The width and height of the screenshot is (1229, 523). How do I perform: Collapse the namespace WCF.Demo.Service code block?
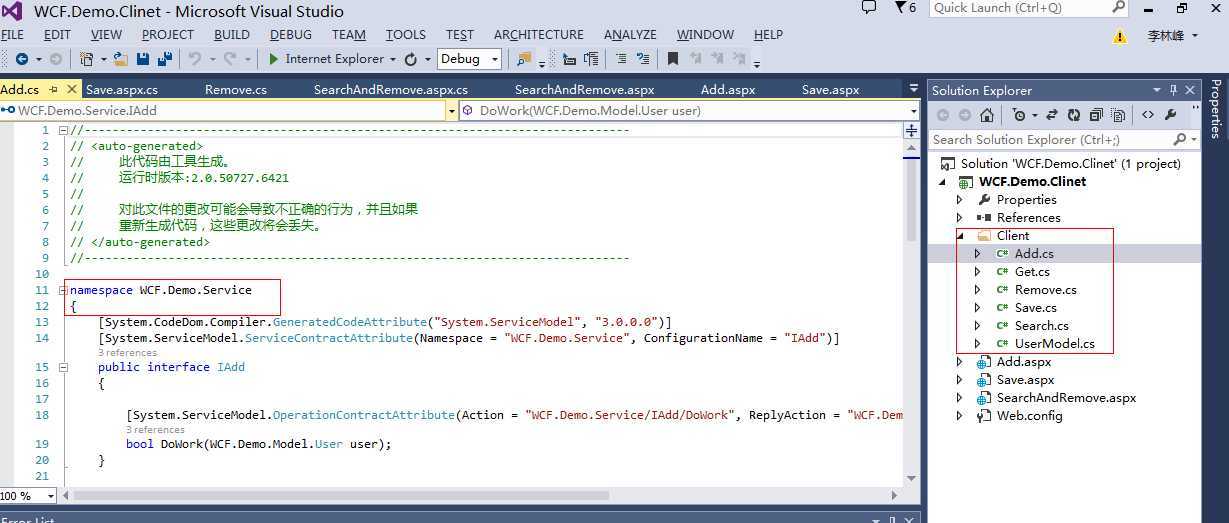coord(63,290)
